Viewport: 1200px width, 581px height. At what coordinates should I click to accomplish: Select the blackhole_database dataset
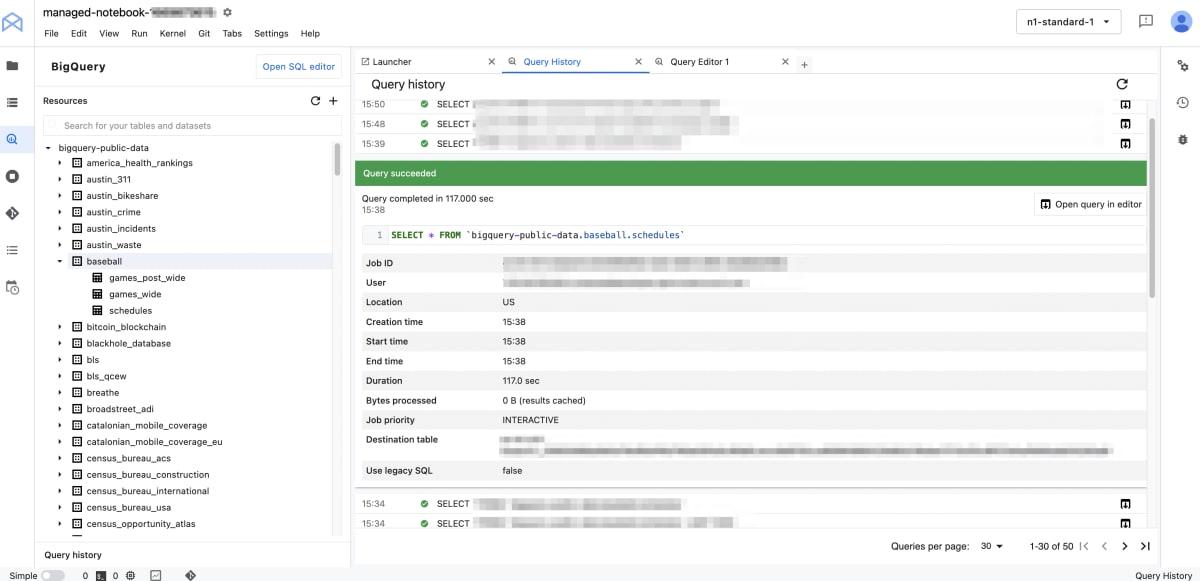[x=128, y=343]
